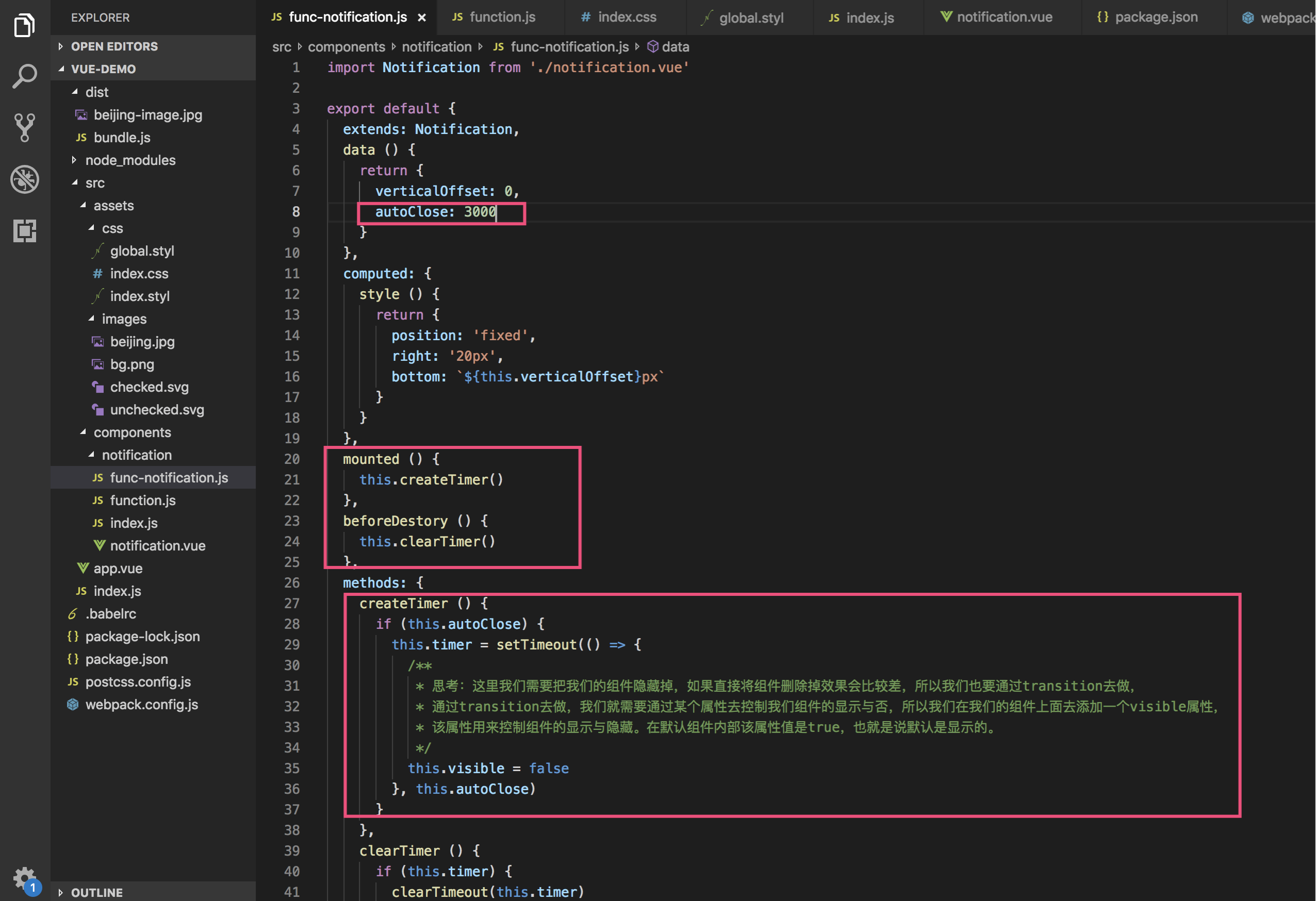This screenshot has height=901, width=1316.
Task: Switch to the package.json tab
Action: (1156, 17)
